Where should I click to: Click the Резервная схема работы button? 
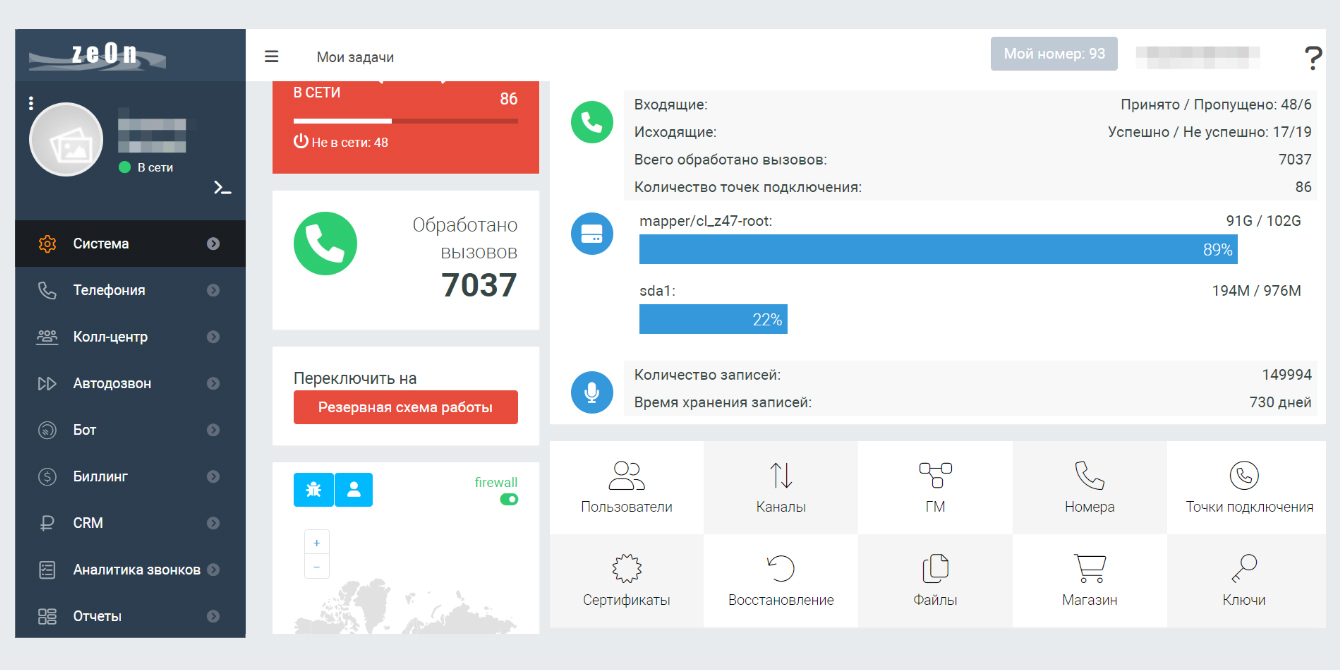tap(406, 407)
